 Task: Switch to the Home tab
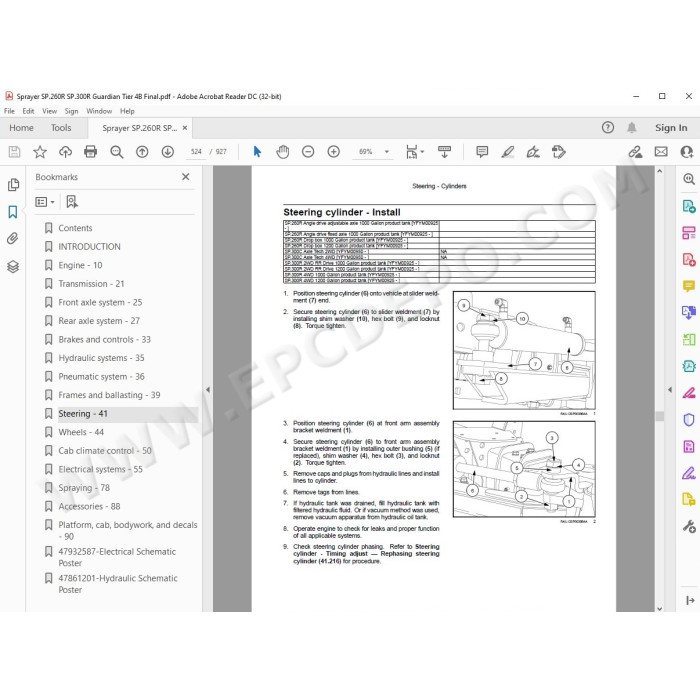pyautogui.click(x=21, y=128)
